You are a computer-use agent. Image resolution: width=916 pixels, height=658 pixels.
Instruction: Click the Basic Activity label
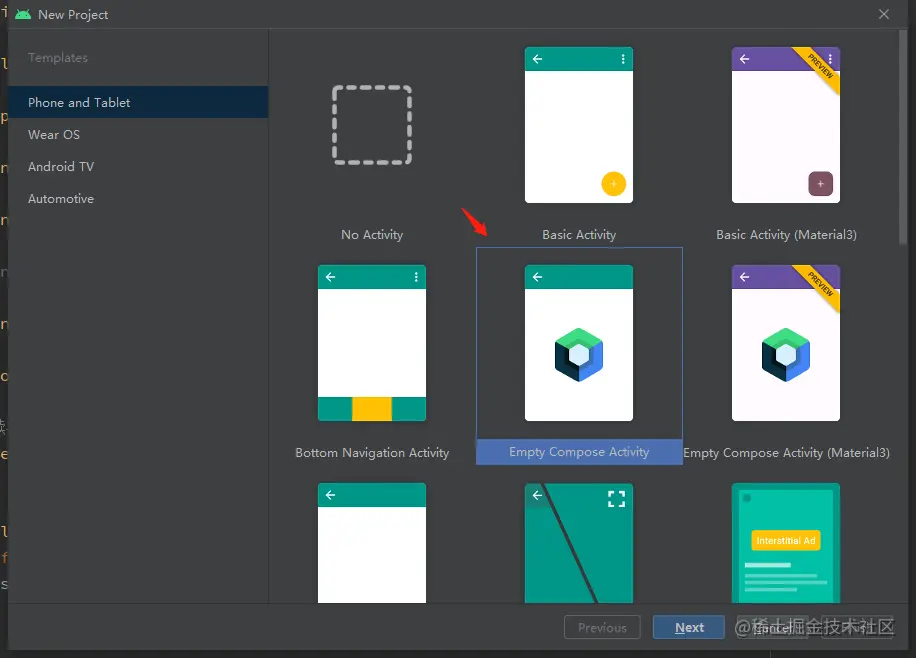click(x=579, y=235)
